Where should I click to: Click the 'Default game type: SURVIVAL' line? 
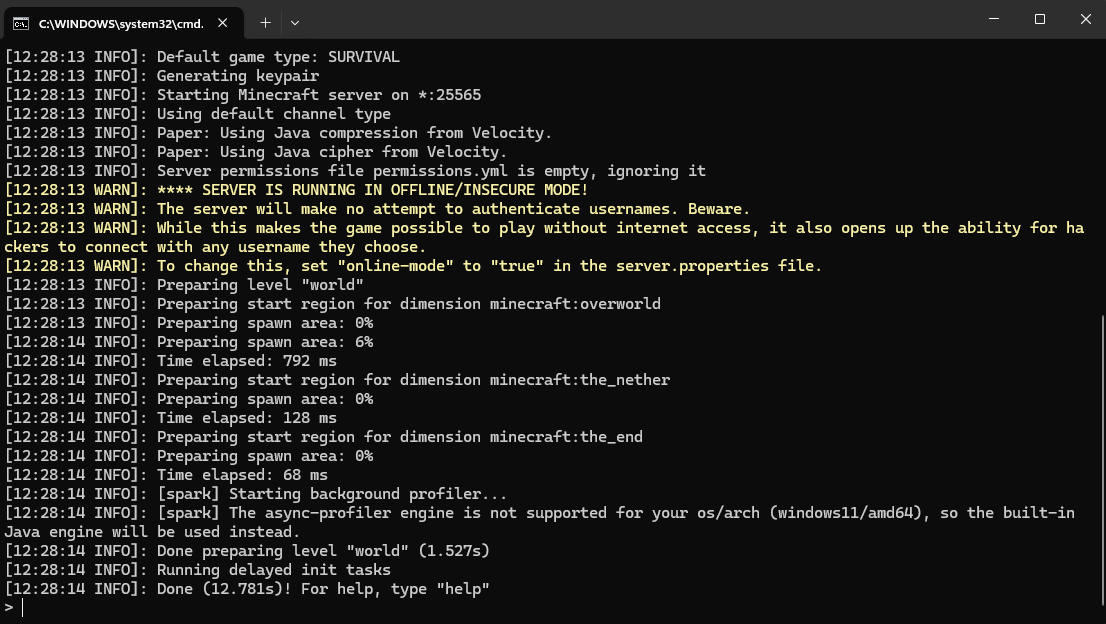[202, 56]
